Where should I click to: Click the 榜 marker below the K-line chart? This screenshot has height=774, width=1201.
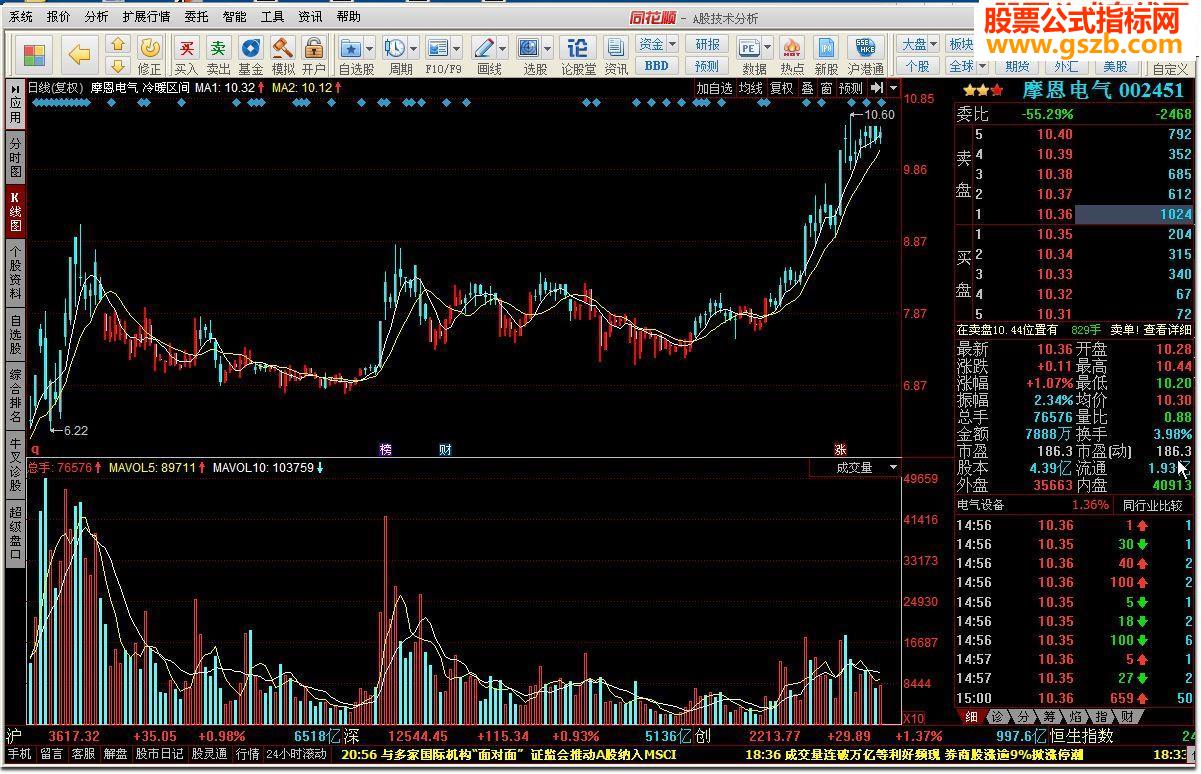(386, 450)
